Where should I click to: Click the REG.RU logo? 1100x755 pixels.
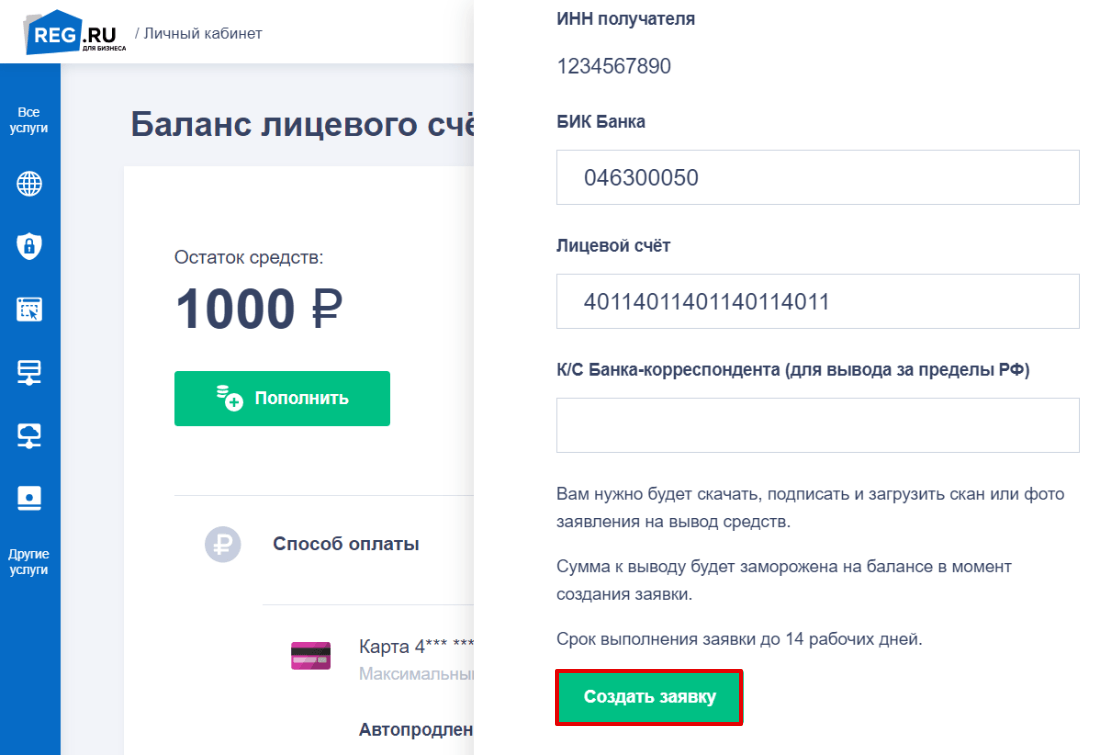point(75,32)
